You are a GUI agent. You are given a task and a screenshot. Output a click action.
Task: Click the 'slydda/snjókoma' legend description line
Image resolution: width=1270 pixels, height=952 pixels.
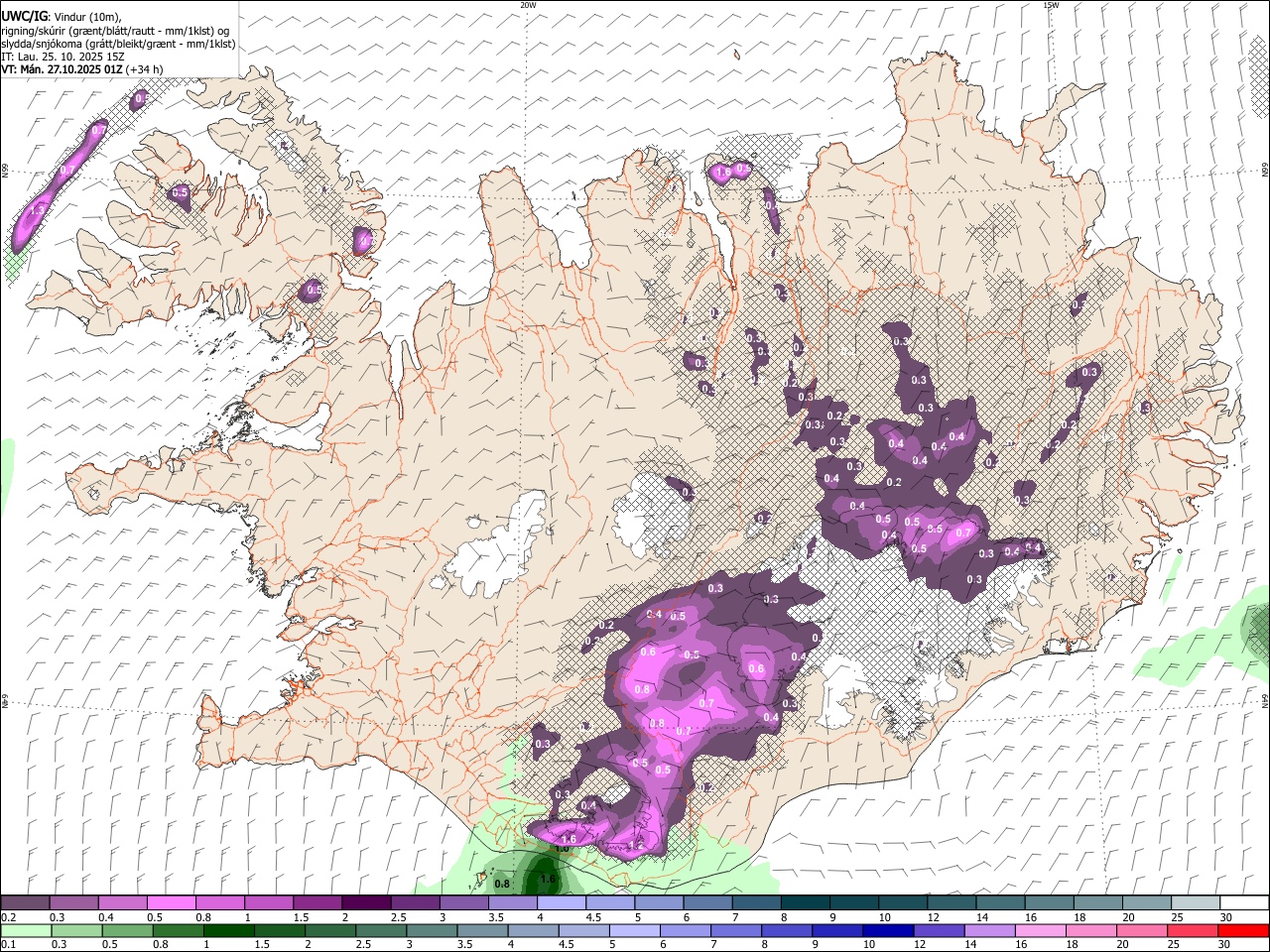[118, 44]
